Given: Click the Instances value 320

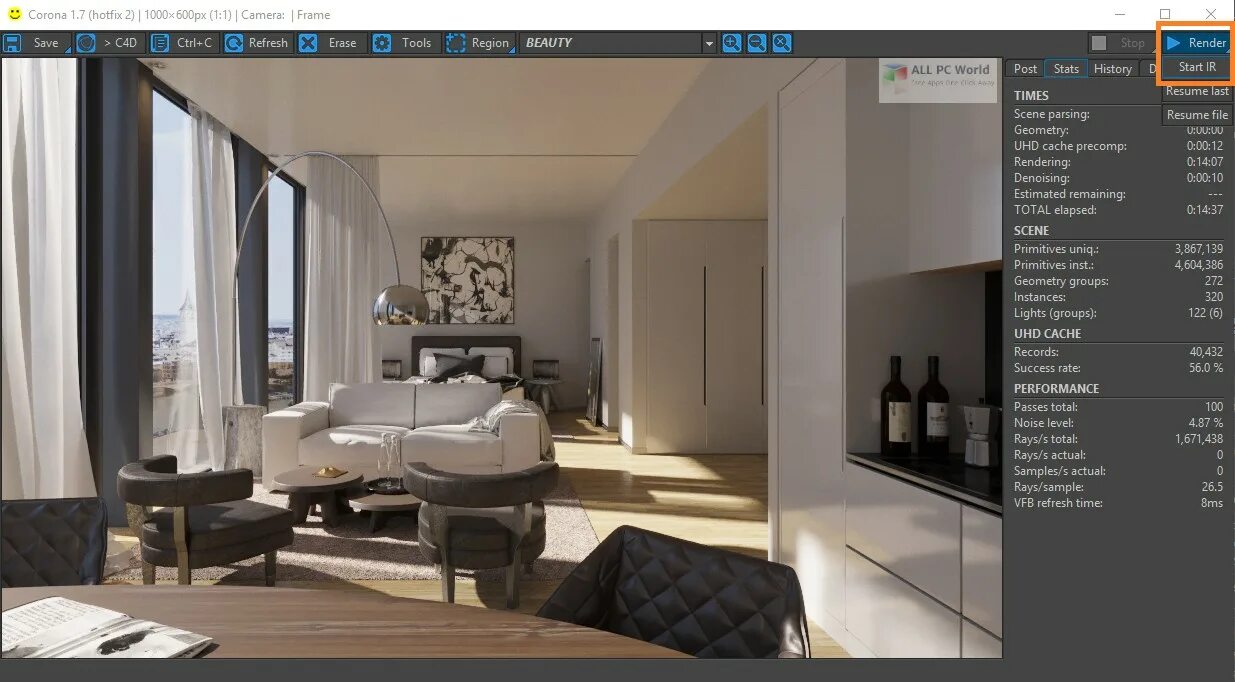Looking at the screenshot, I should [1213, 297].
